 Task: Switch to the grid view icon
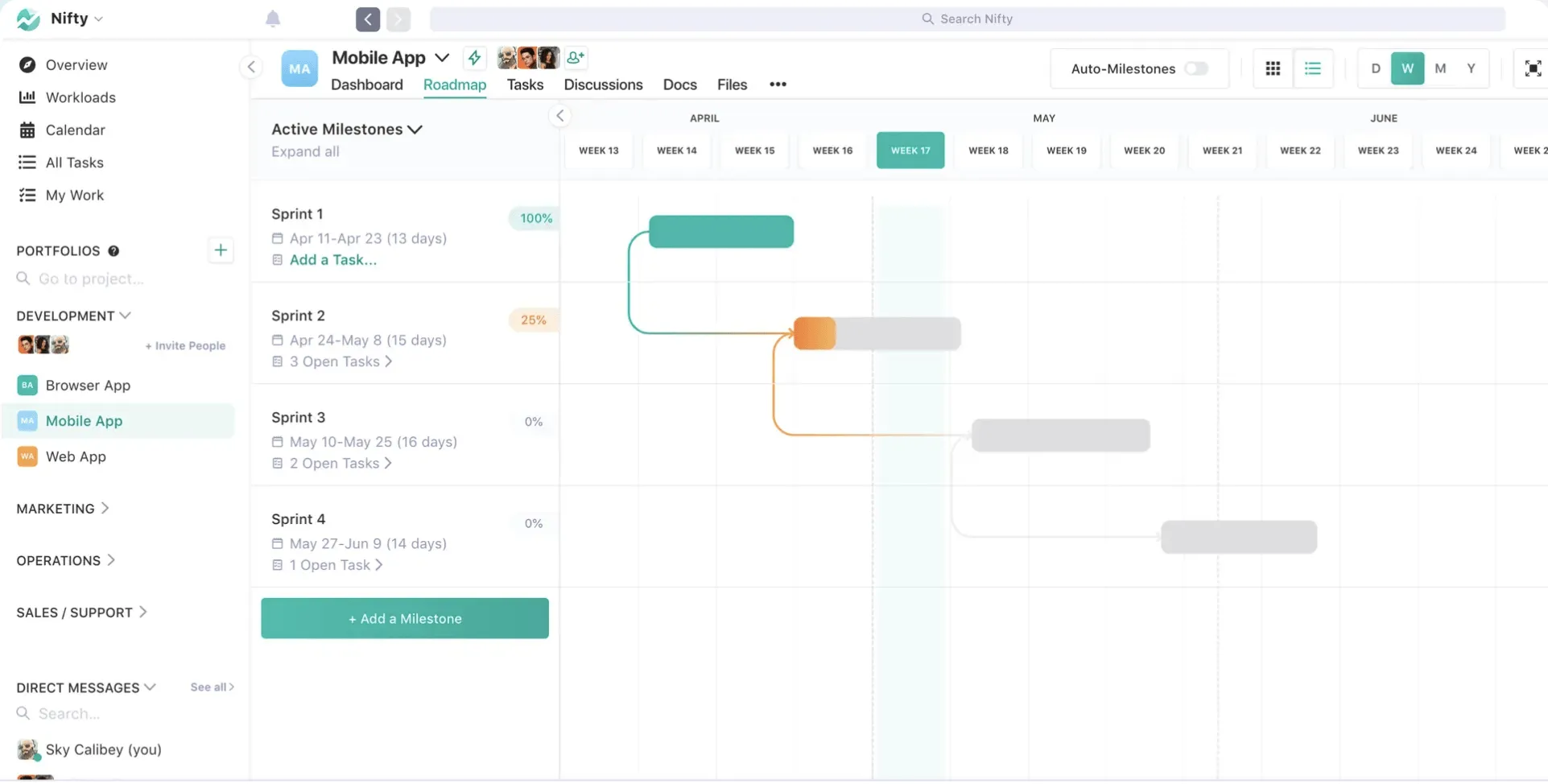pos(1273,68)
